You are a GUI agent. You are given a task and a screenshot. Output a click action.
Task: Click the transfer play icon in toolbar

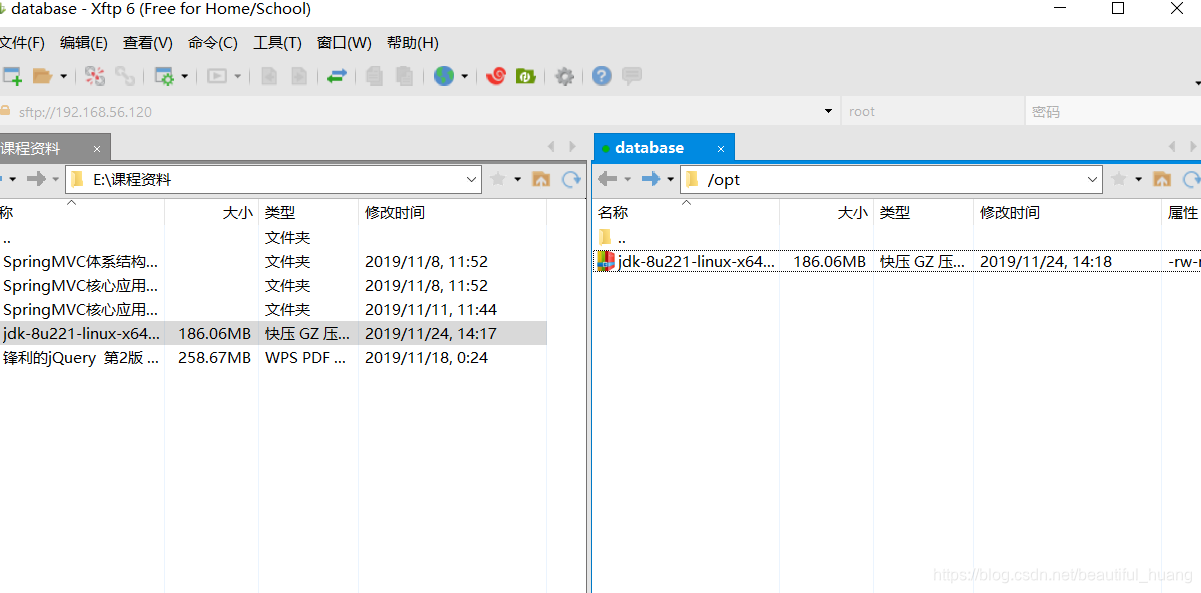(x=217, y=76)
